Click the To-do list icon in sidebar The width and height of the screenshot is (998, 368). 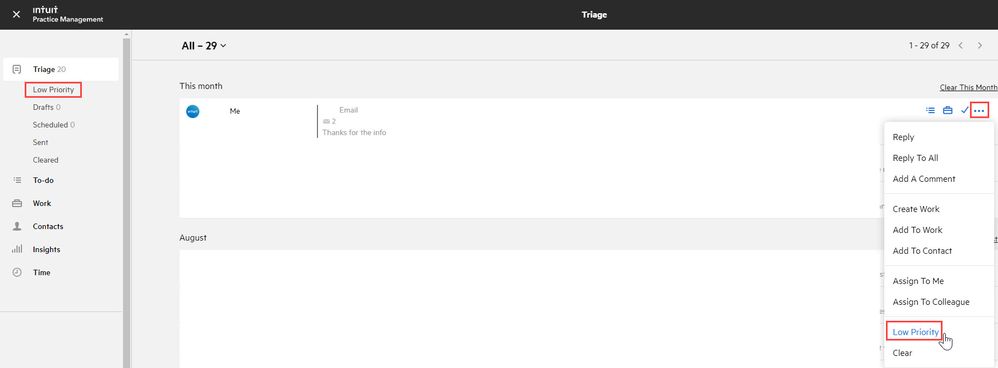(17, 180)
